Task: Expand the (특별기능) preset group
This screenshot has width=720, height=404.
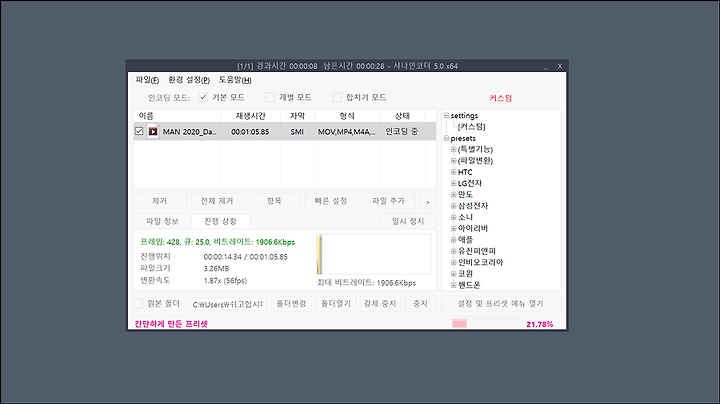Action: click(x=453, y=149)
